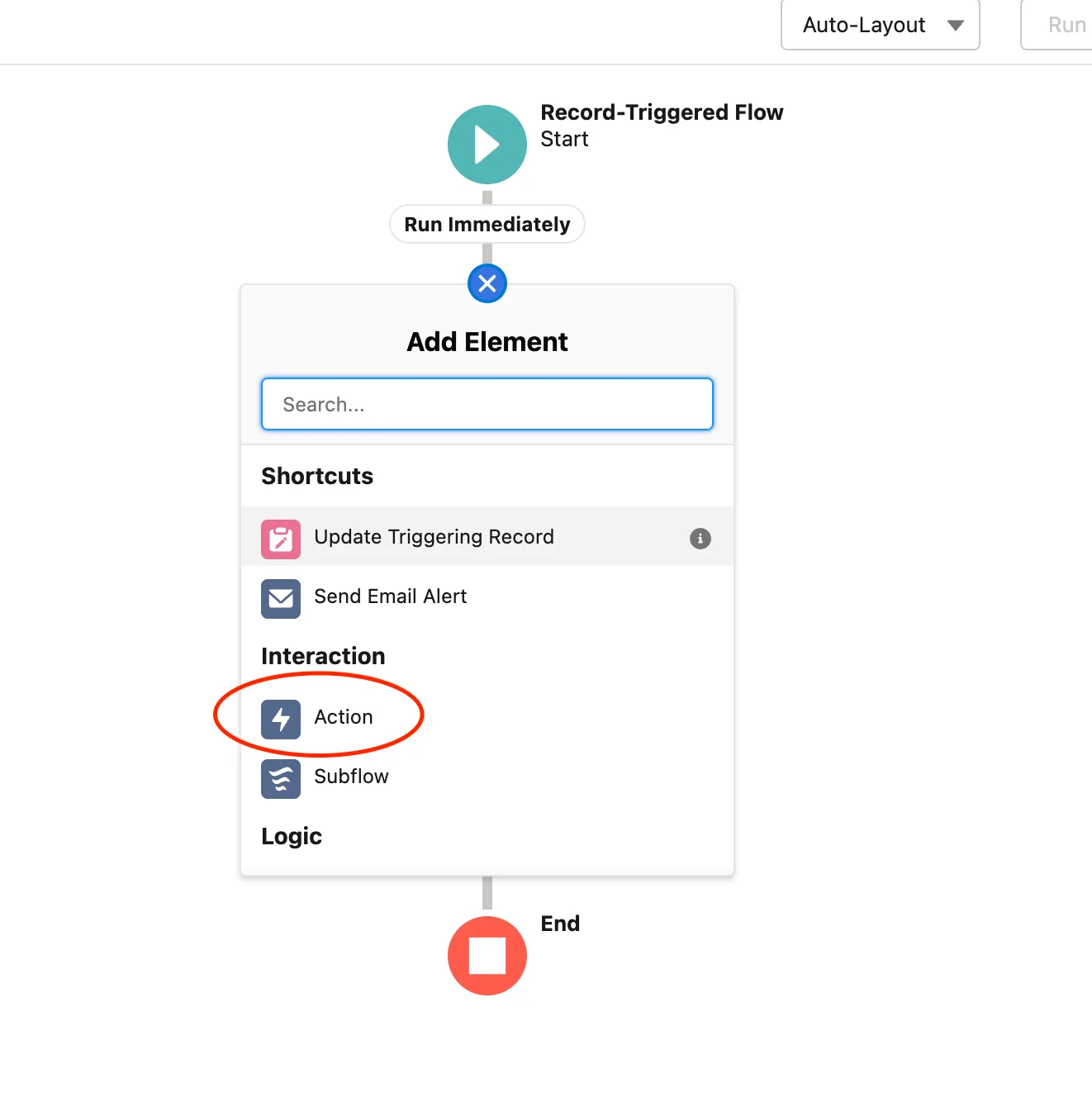Focus the Search elements input field

(x=487, y=404)
